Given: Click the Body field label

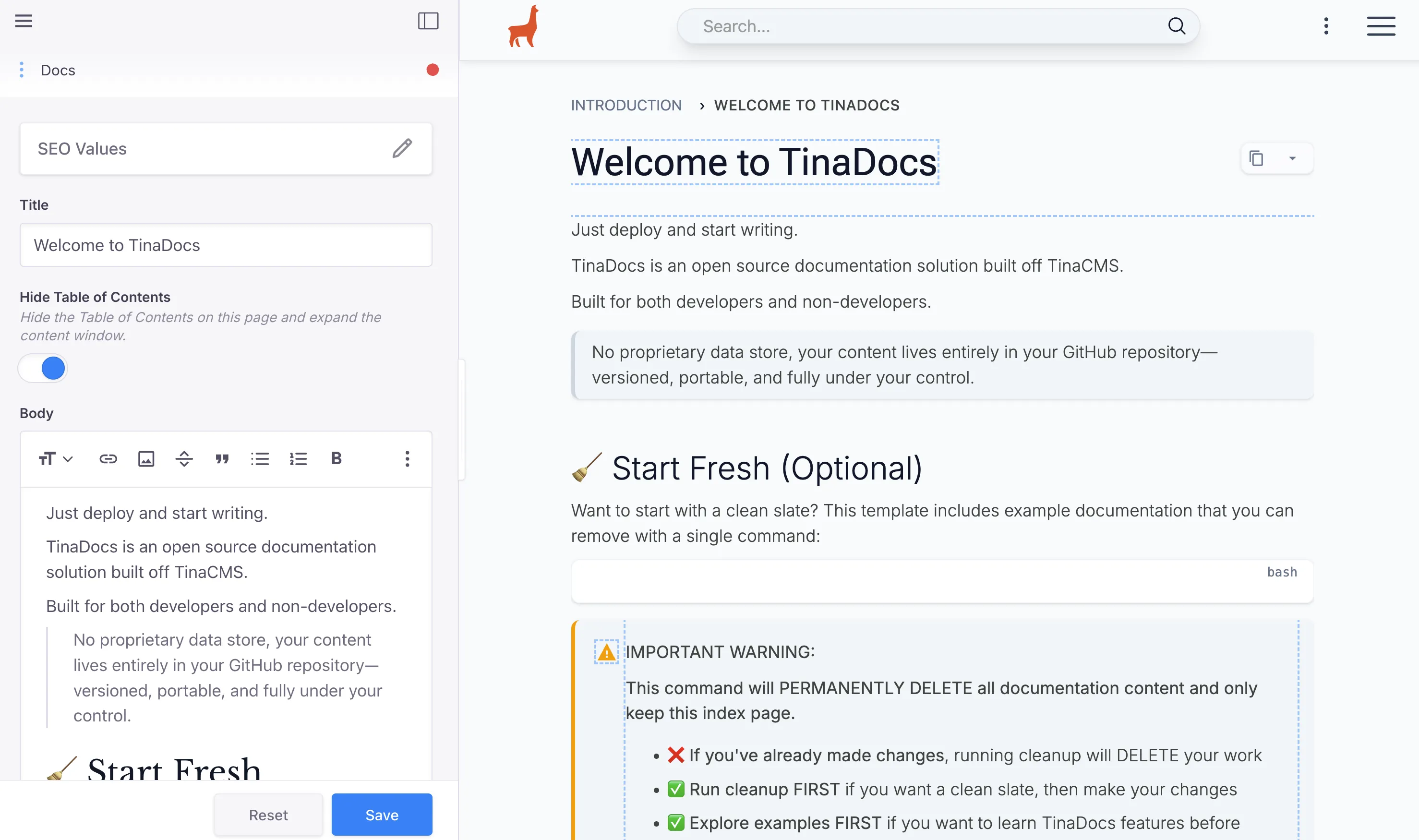Looking at the screenshot, I should [x=36, y=413].
